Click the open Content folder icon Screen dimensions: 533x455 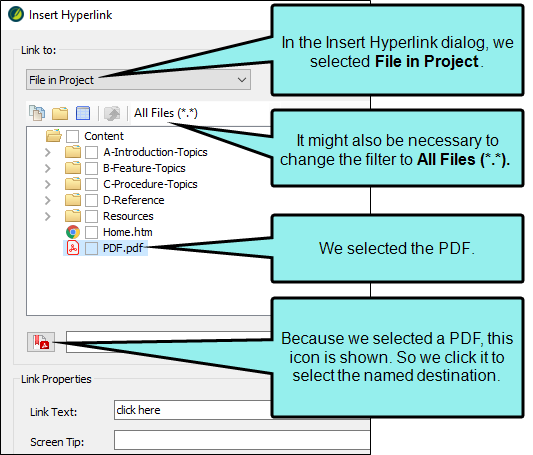point(54,136)
